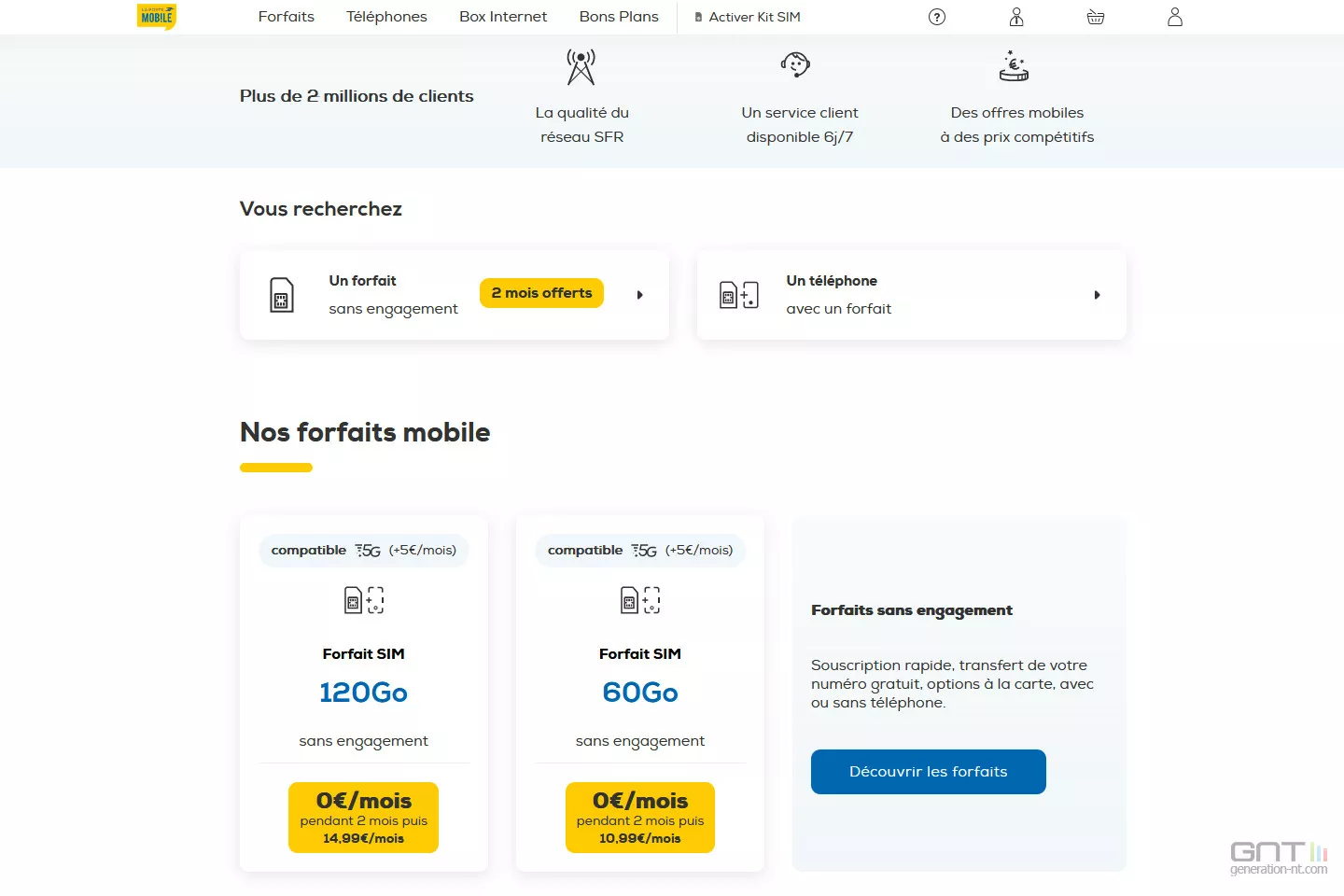This screenshot has width=1344, height=896.
Task: Open the shopping basket icon
Action: 1096,17
